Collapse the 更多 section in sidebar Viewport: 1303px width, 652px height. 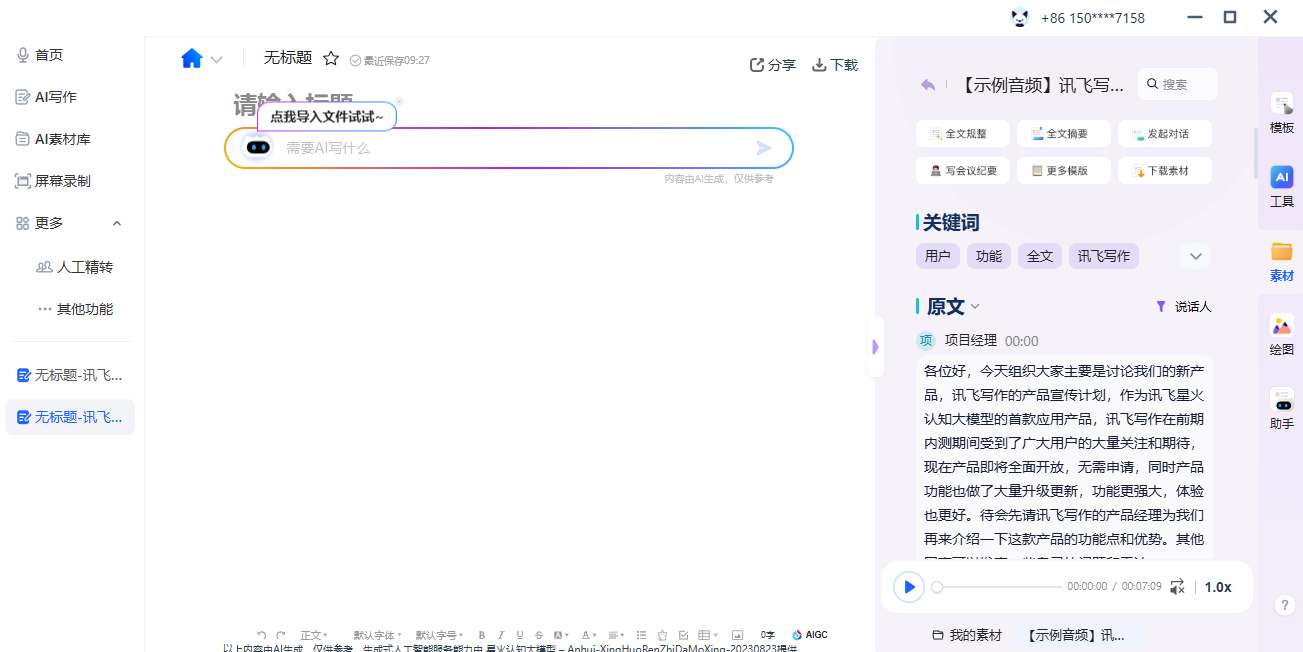click(117, 223)
